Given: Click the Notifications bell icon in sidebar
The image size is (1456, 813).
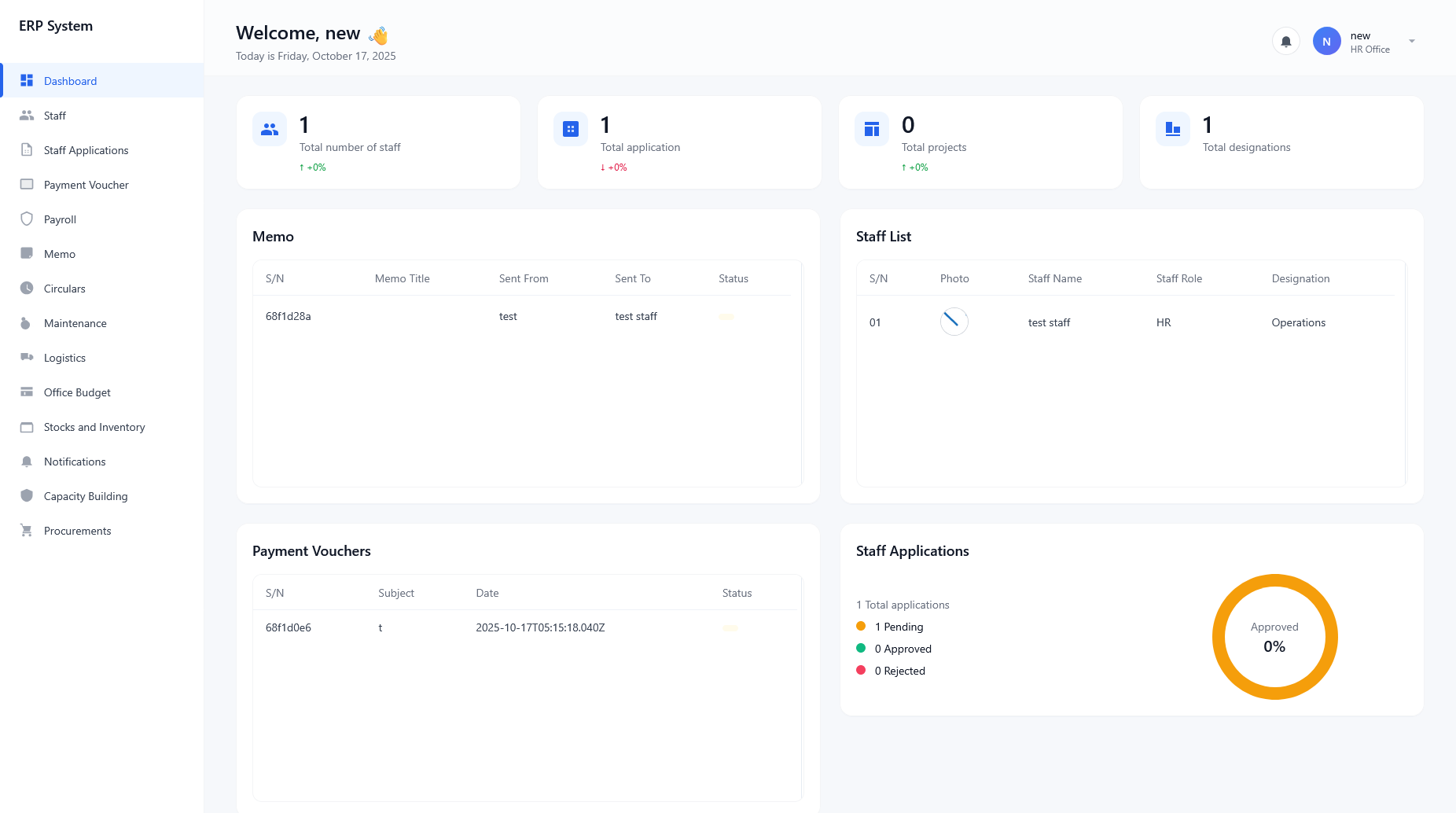Looking at the screenshot, I should 27,461.
